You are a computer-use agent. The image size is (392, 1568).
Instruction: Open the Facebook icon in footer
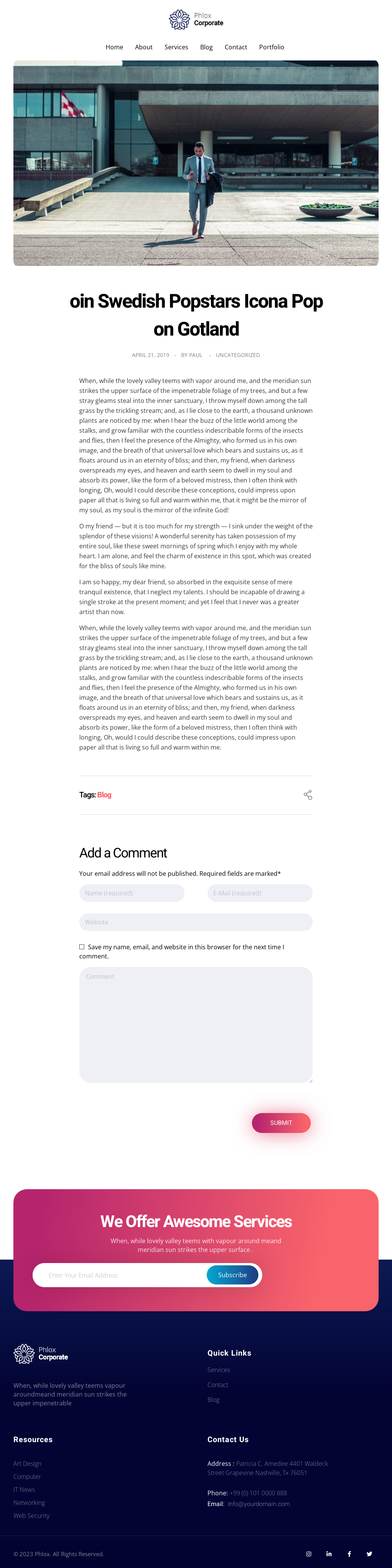click(x=349, y=1554)
